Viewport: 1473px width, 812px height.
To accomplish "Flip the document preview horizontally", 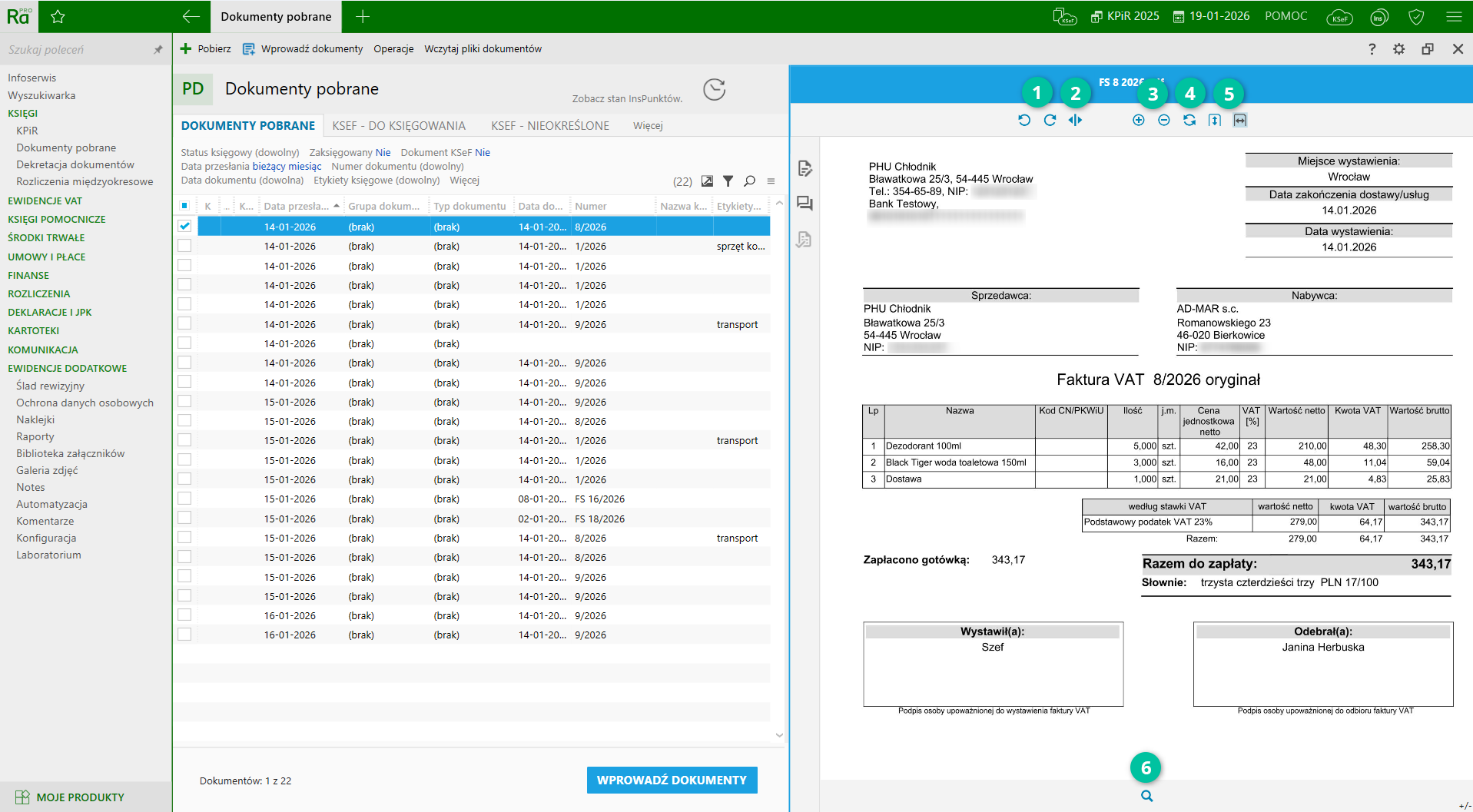I will click(x=1075, y=120).
